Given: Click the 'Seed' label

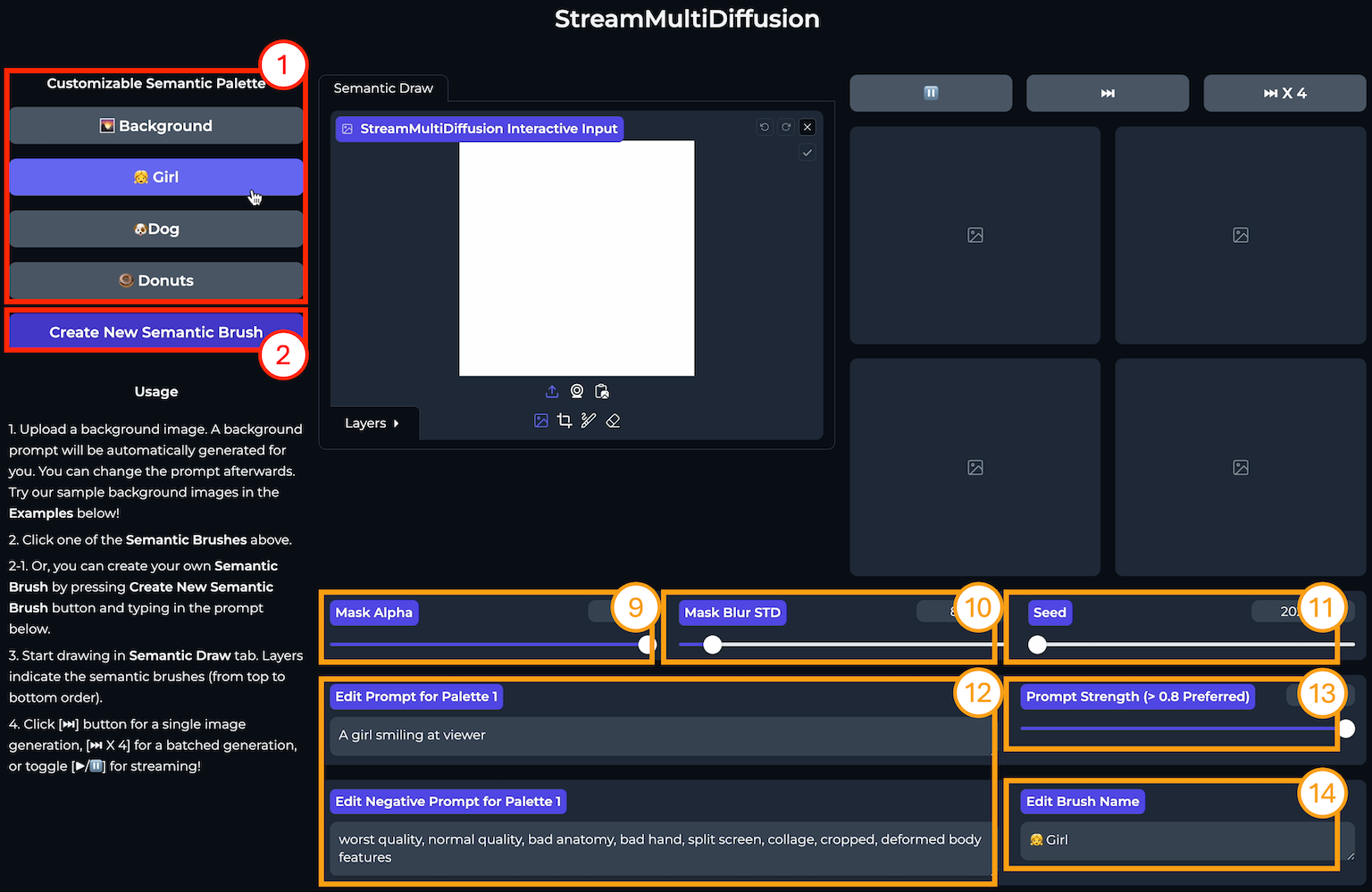Looking at the screenshot, I should [x=1050, y=613].
